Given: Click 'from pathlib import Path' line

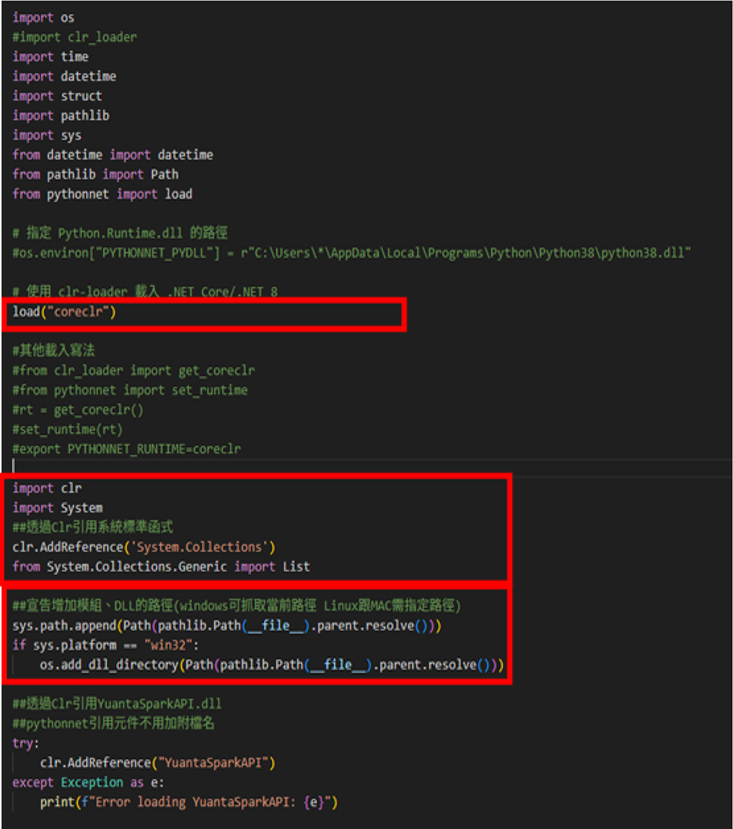Looking at the screenshot, I should click(x=96, y=174).
